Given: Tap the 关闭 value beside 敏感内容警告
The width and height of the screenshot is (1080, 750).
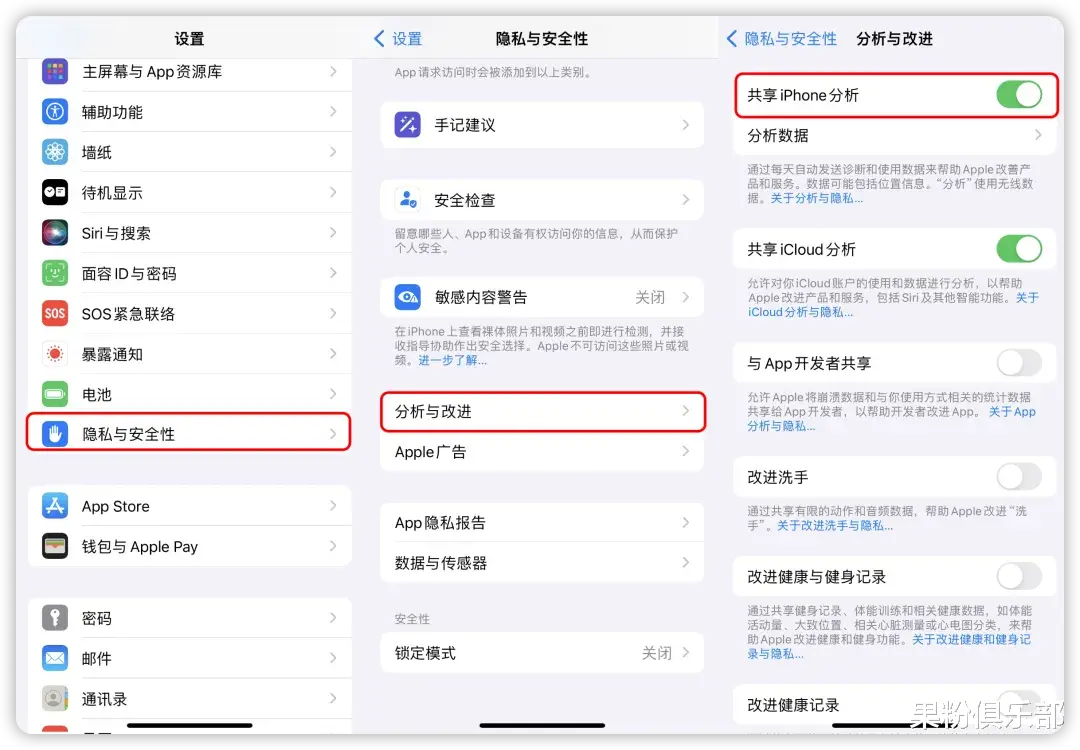Looking at the screenshot, I should tap(650, 297).
